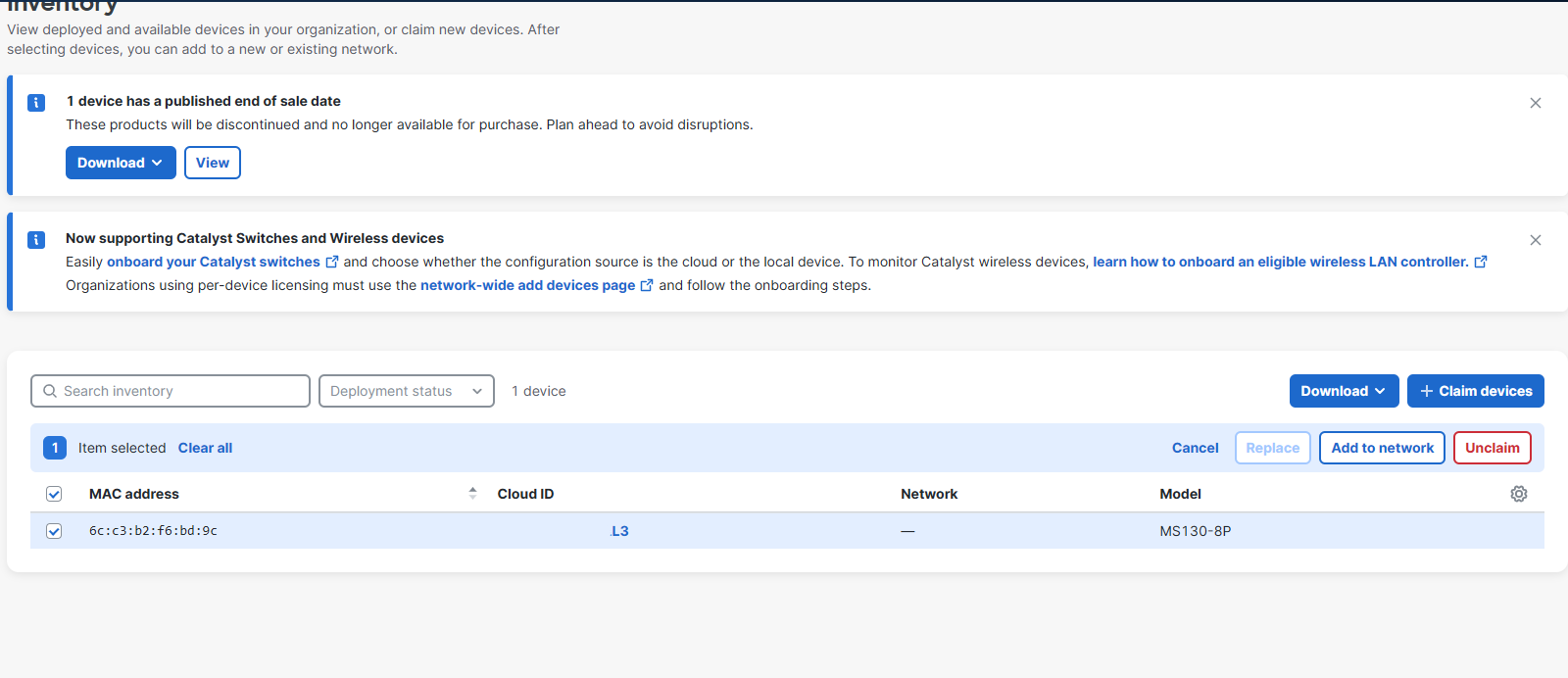
Task: Click the Network column header
Action: pos(929,494)
